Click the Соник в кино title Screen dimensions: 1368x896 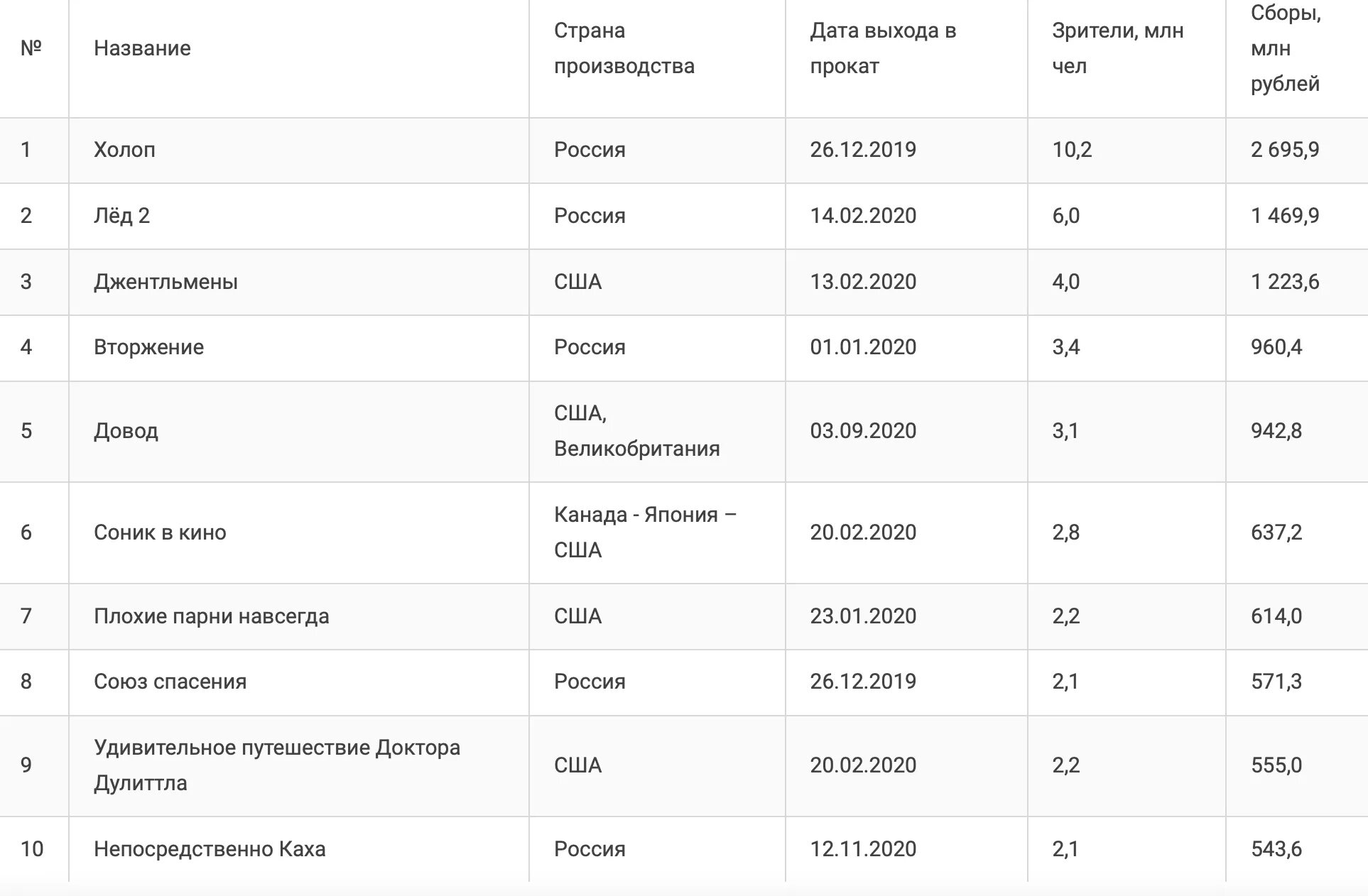click(160, 532)
